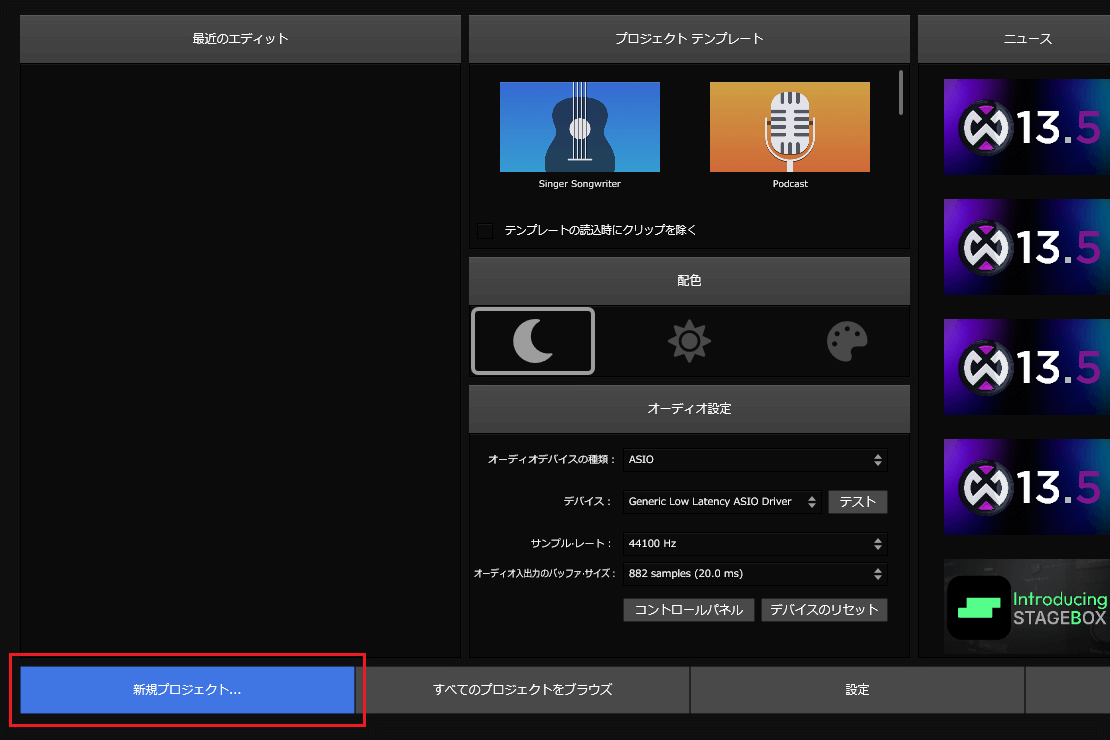Choose the Singer Songwriter guitar template
Image resolution: width=1110 pixels, height=740 pixels.
click(x=579, y=127)
